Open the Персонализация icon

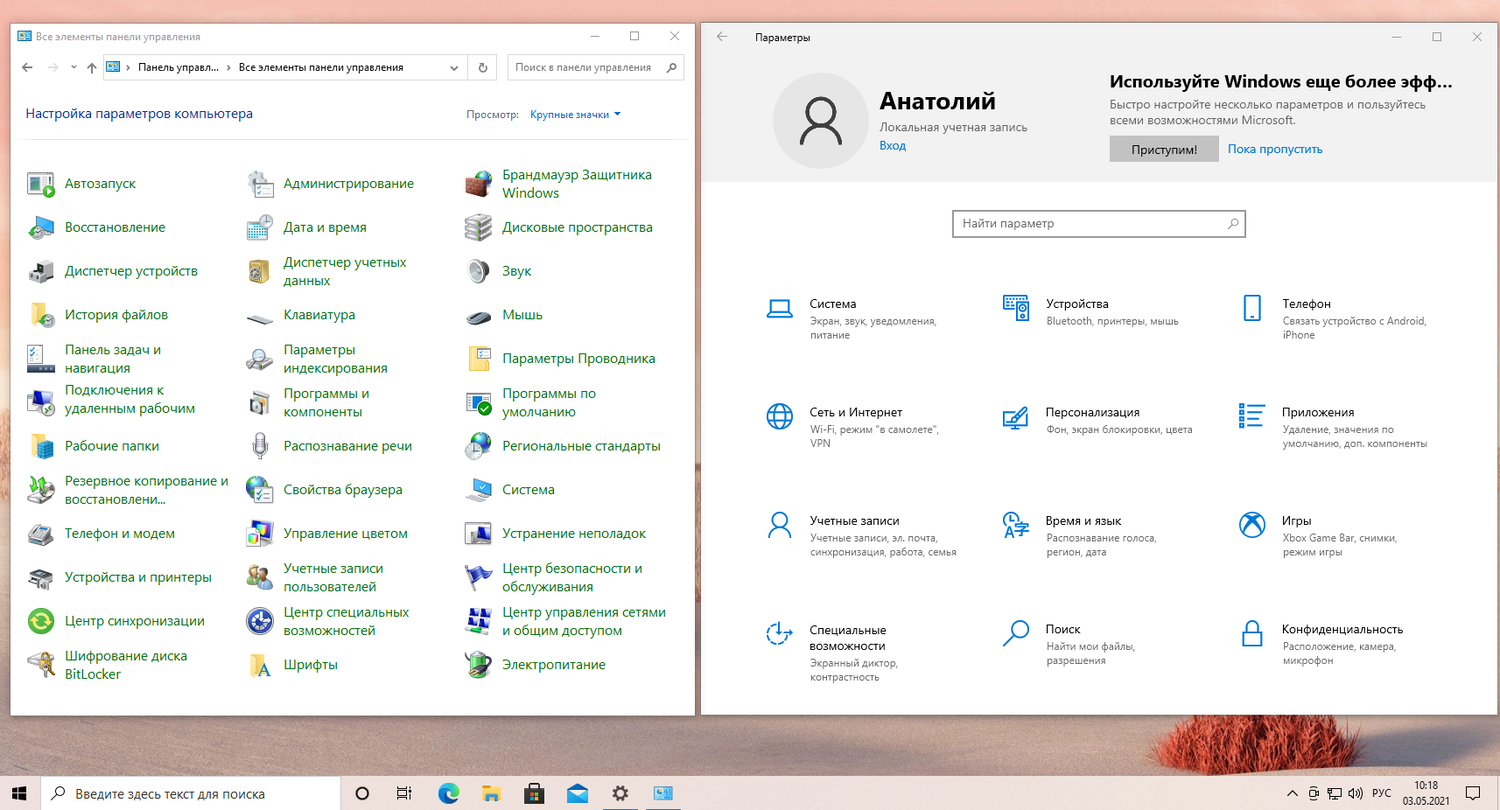click(1016, 416)
